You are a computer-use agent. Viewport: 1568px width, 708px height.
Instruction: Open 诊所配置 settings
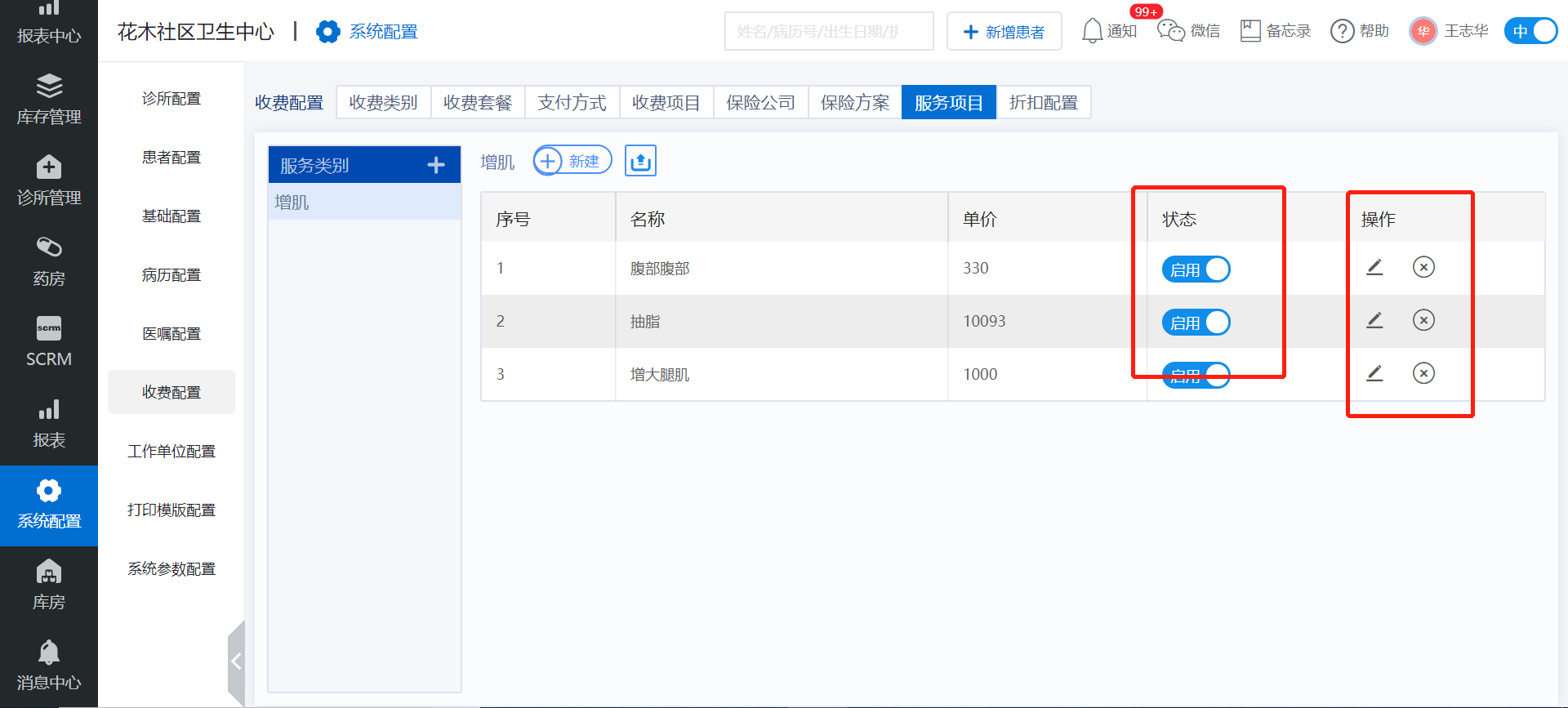pos(171,99)
